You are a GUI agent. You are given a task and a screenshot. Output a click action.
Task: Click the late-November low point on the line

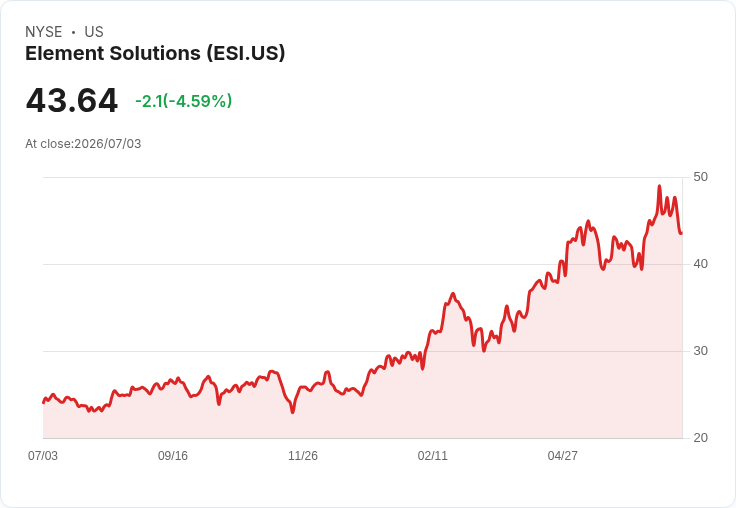[x=292, y=412]
